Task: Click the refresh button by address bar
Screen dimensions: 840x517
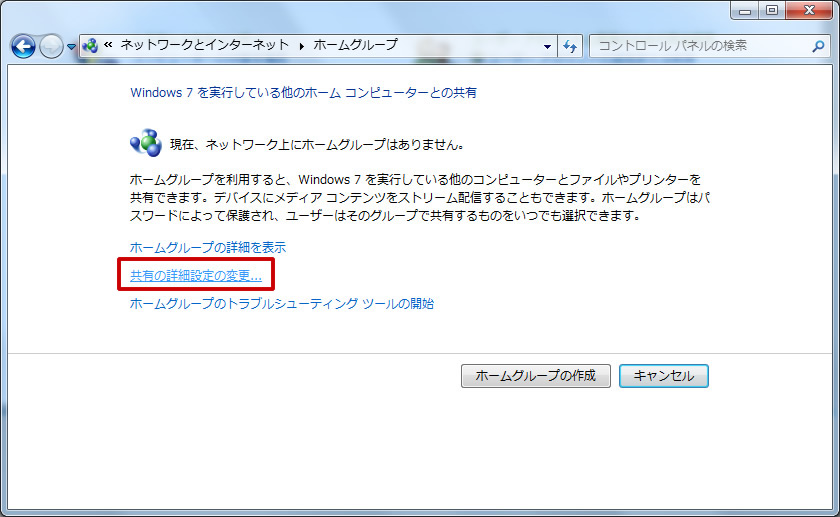Action: [x=570, y=47]
